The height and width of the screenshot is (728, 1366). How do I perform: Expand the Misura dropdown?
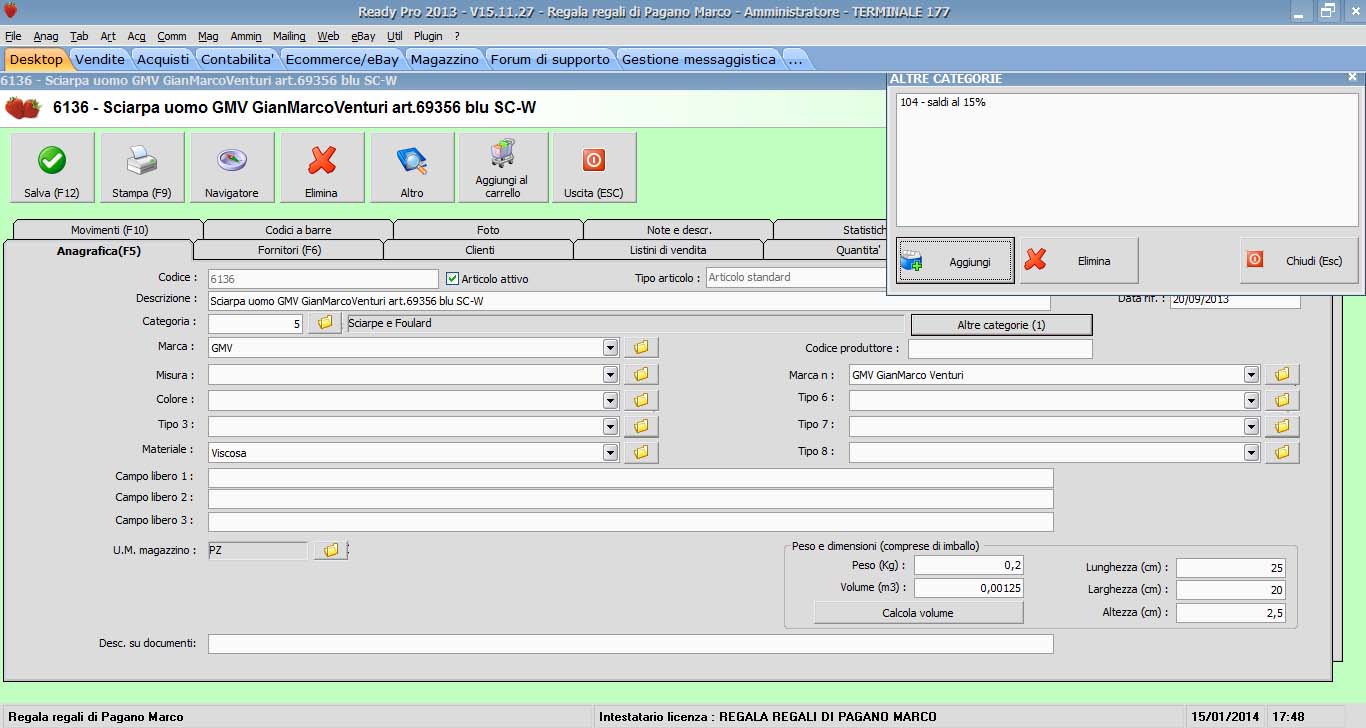tap(610, 374)
